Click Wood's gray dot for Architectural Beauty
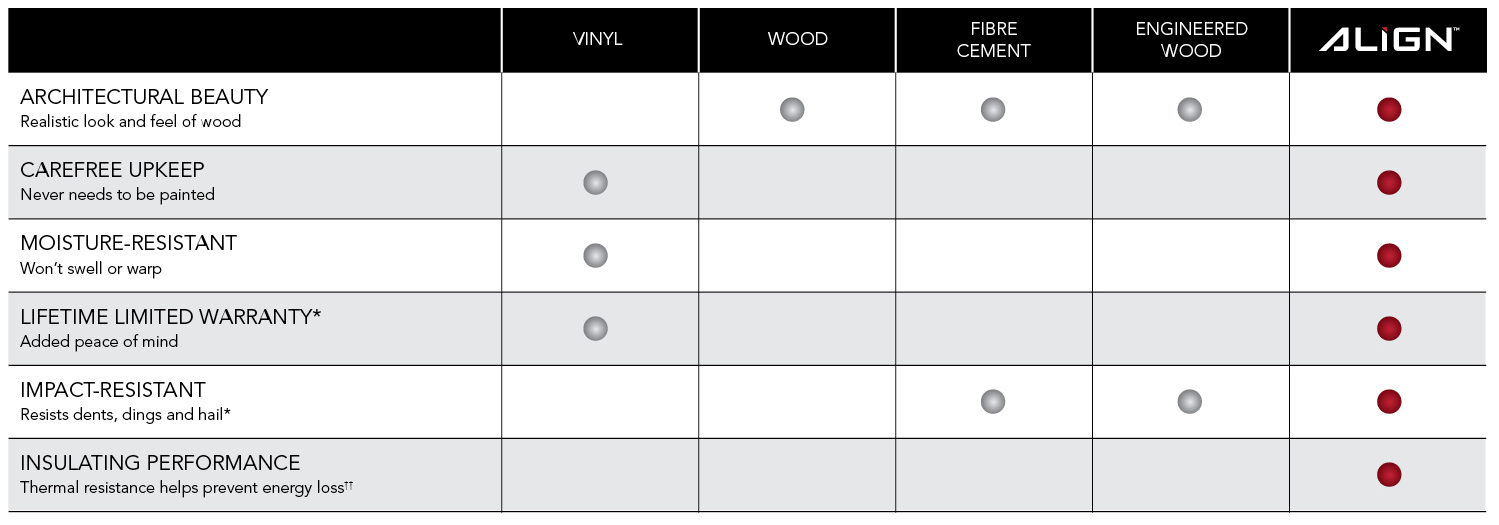The width and height of the screenshot is (1499, 525). click(x=792, y=109)
